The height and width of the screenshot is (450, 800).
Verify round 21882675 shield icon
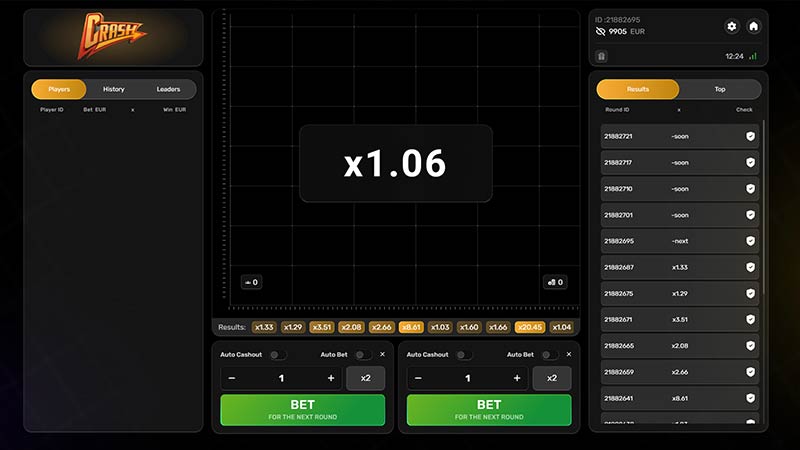751,293
